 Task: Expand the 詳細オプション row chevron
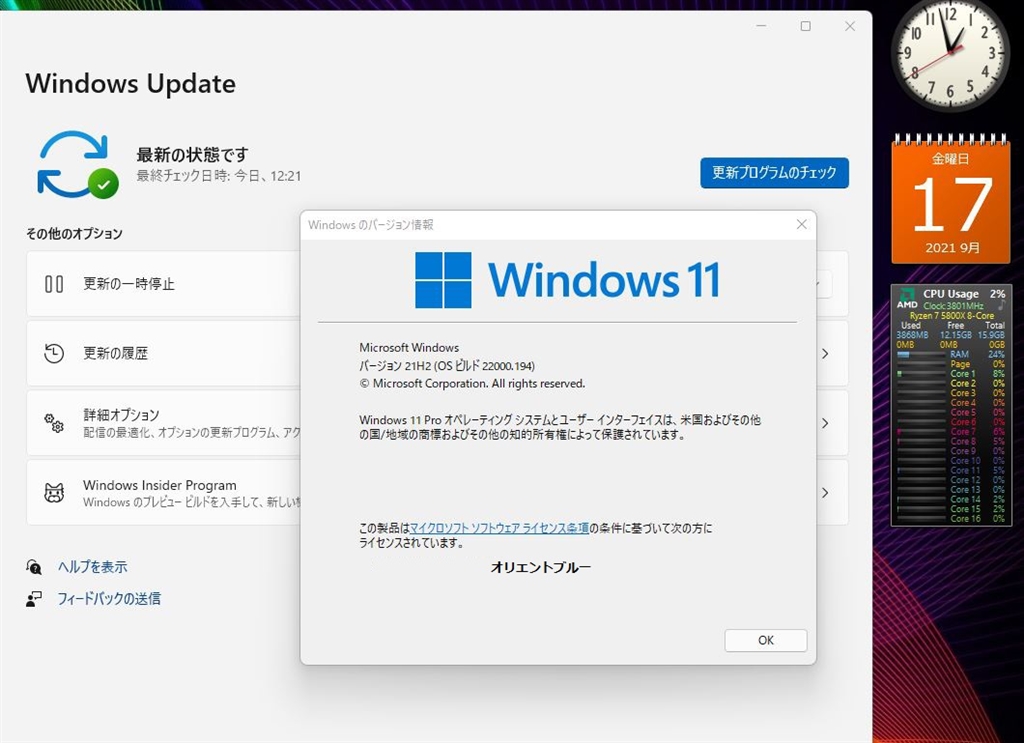(x=825, y=423)
